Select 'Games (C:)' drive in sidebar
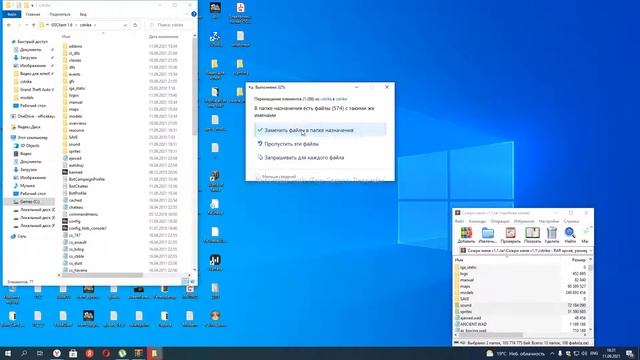Viewport: 640px width, 360px height. coord(29,202)
